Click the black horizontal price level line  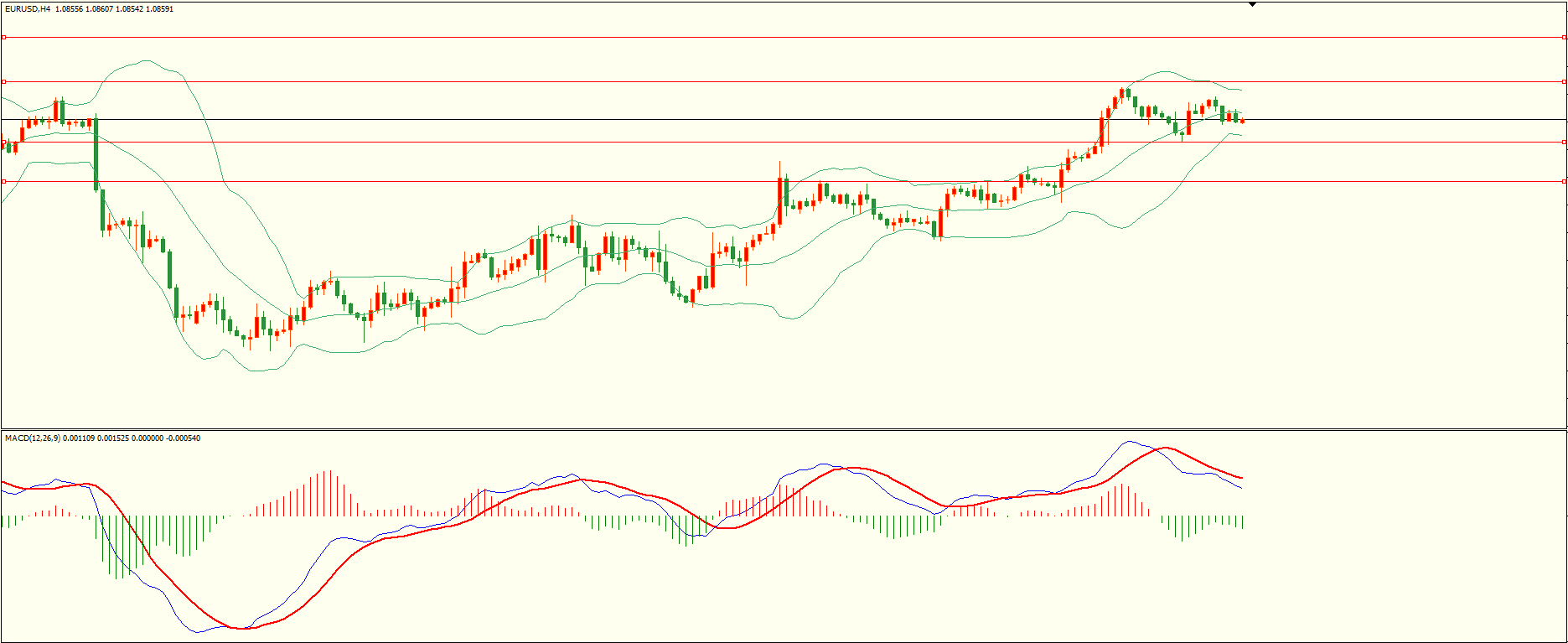(x=784, y=119)
